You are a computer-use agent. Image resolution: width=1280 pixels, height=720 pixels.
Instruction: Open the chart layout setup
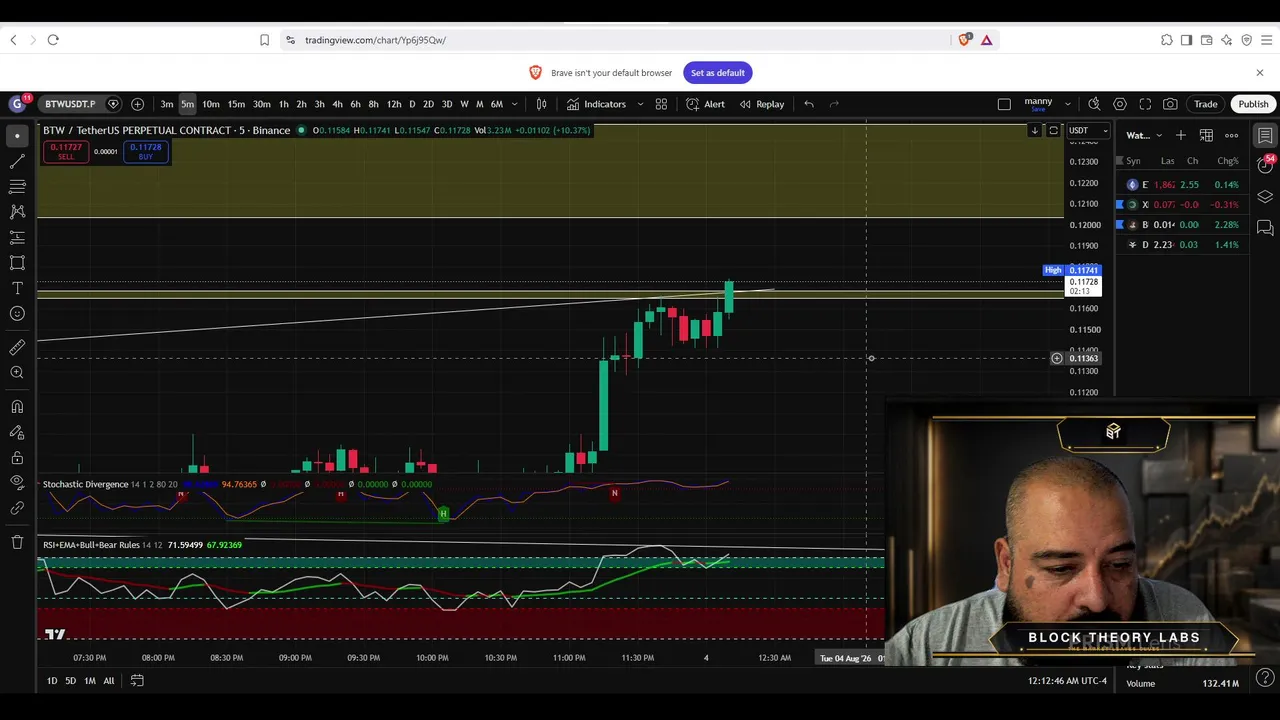[x=1004, y=104]
